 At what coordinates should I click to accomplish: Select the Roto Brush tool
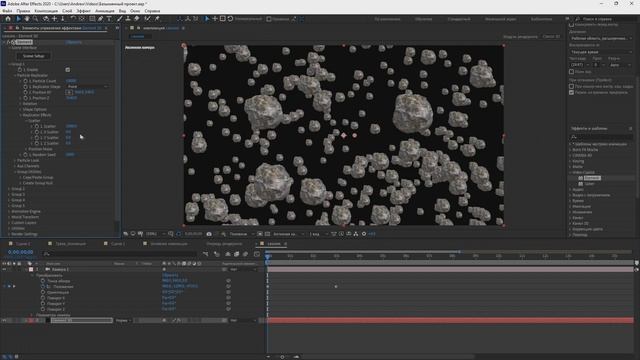pyautogui.click(x=147, y=19)
